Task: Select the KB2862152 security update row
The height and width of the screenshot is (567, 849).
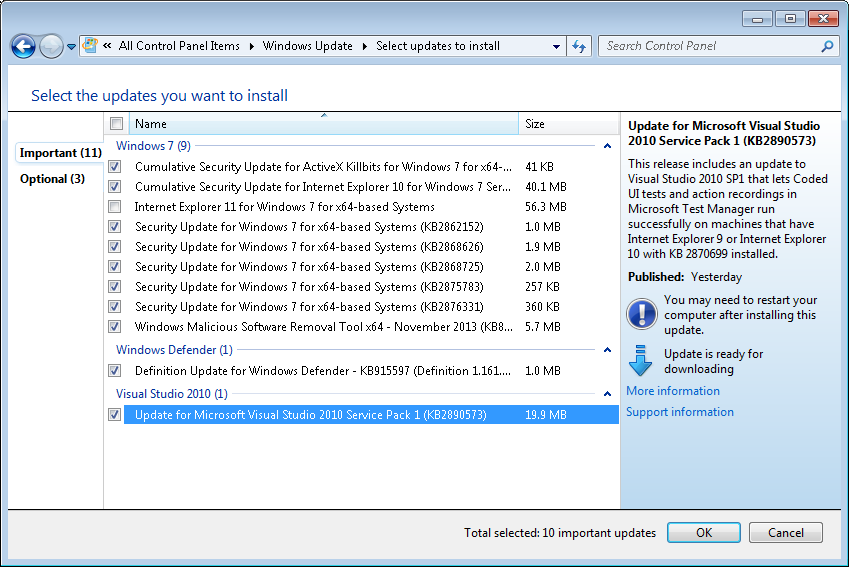Action: [x=371, y=227]
